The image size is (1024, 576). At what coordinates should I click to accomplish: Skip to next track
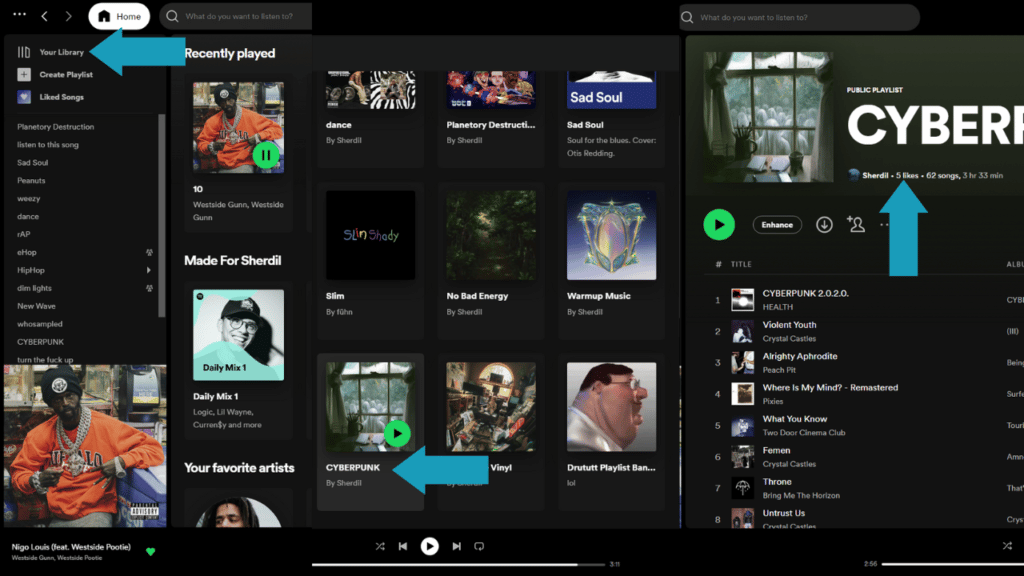(456, 547)
